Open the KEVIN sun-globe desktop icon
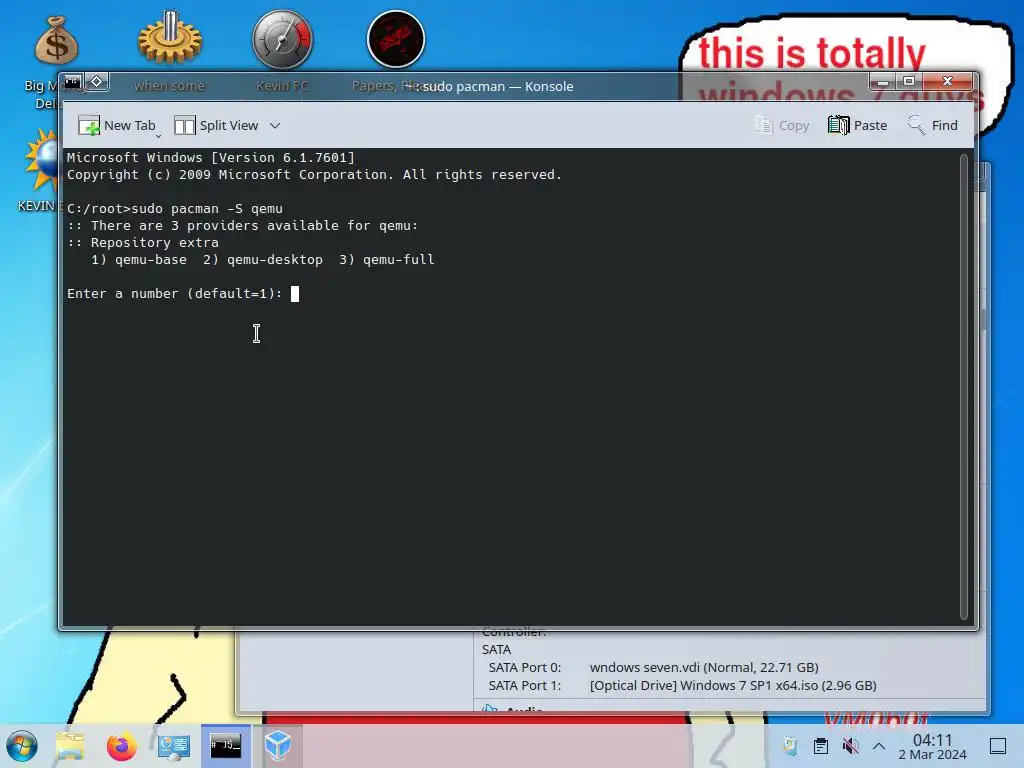 44,161
